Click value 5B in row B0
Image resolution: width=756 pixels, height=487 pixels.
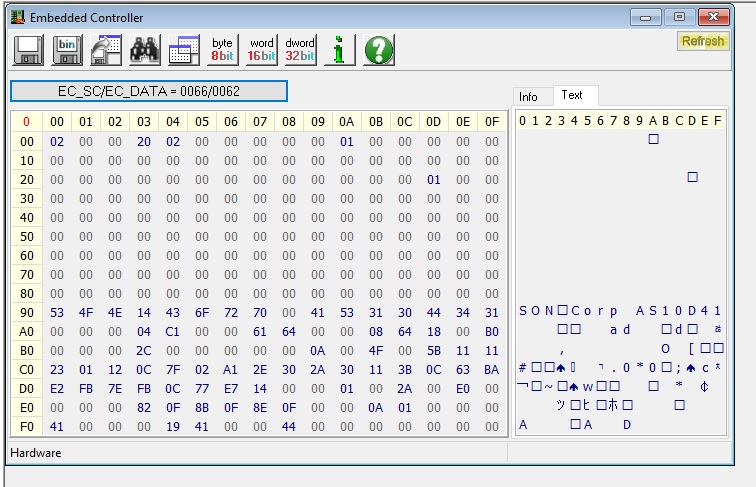[433, 351]
